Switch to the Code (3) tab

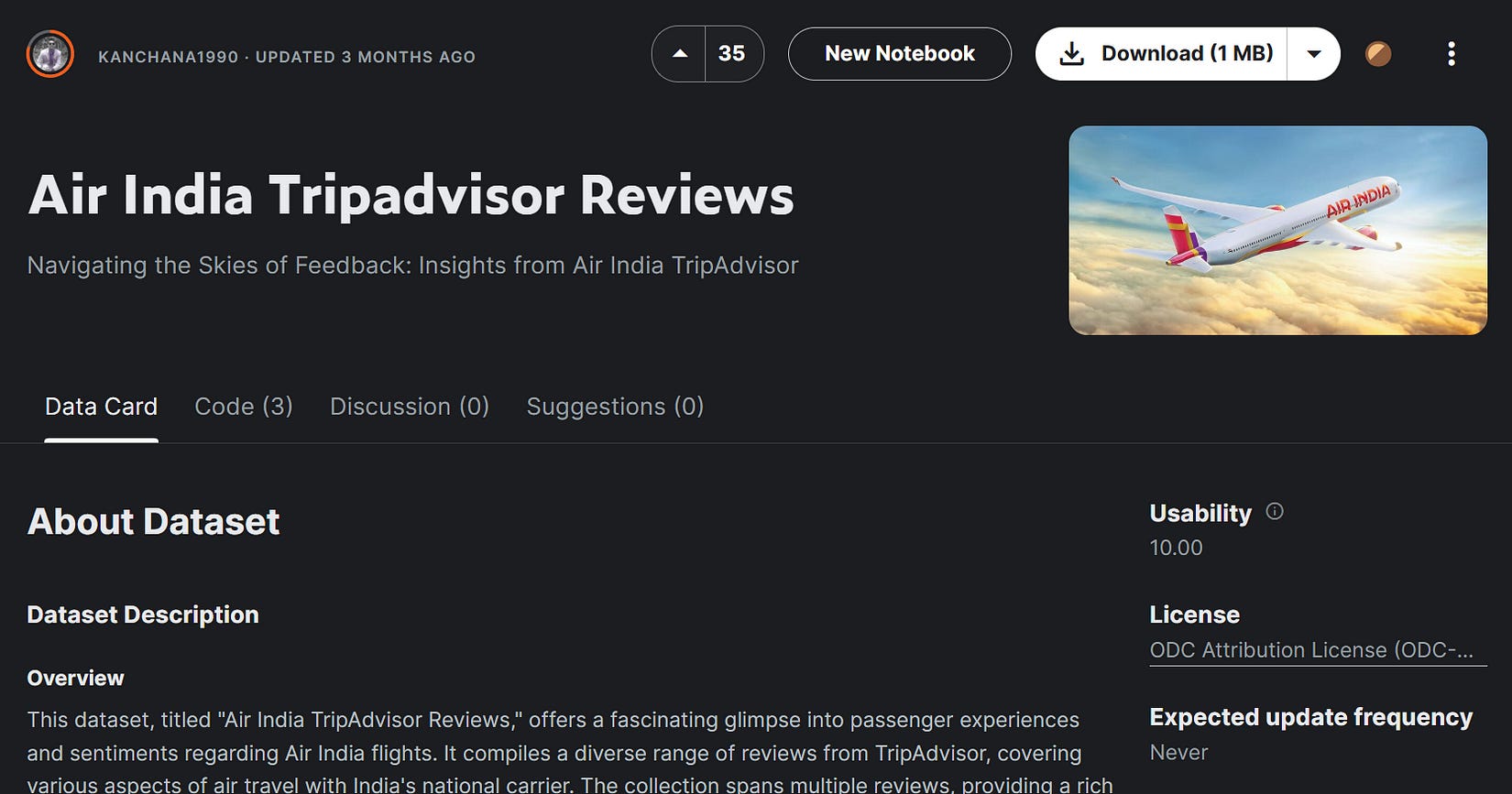click(244, 407)
